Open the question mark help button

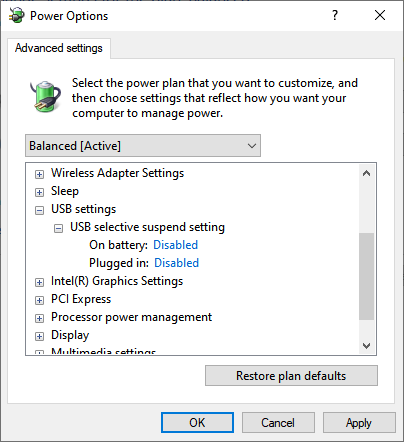coord(335,15)
